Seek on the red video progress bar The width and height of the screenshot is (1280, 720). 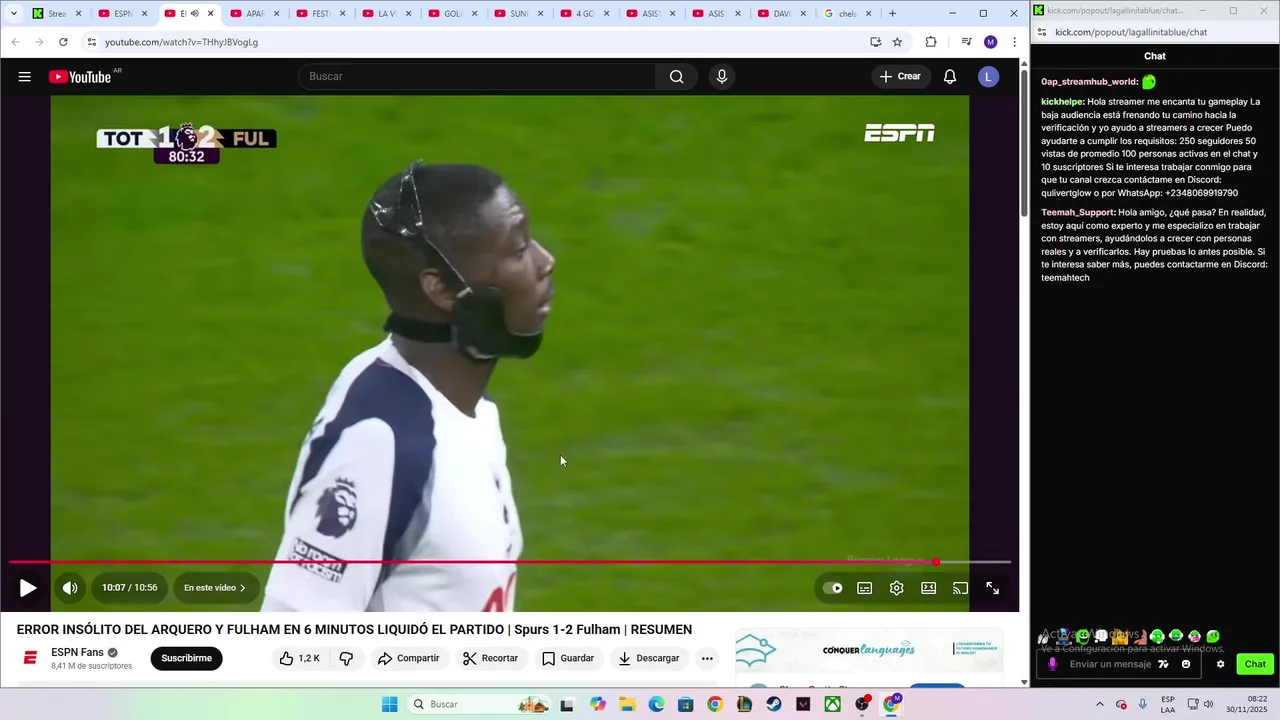510,562
